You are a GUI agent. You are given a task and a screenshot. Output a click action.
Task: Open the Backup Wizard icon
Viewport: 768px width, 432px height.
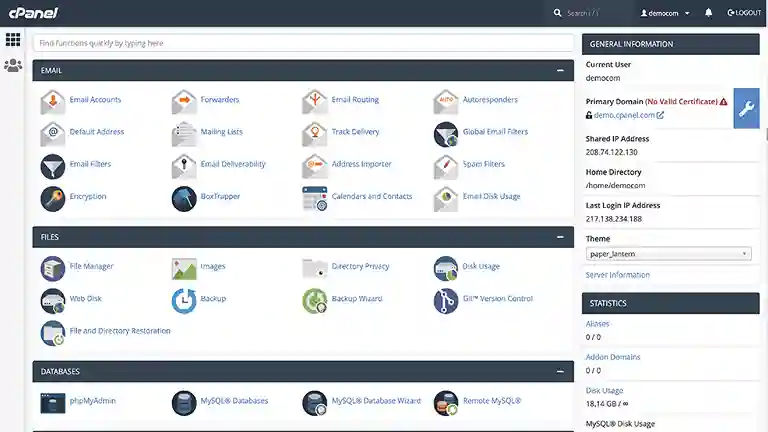coord(315,301)
